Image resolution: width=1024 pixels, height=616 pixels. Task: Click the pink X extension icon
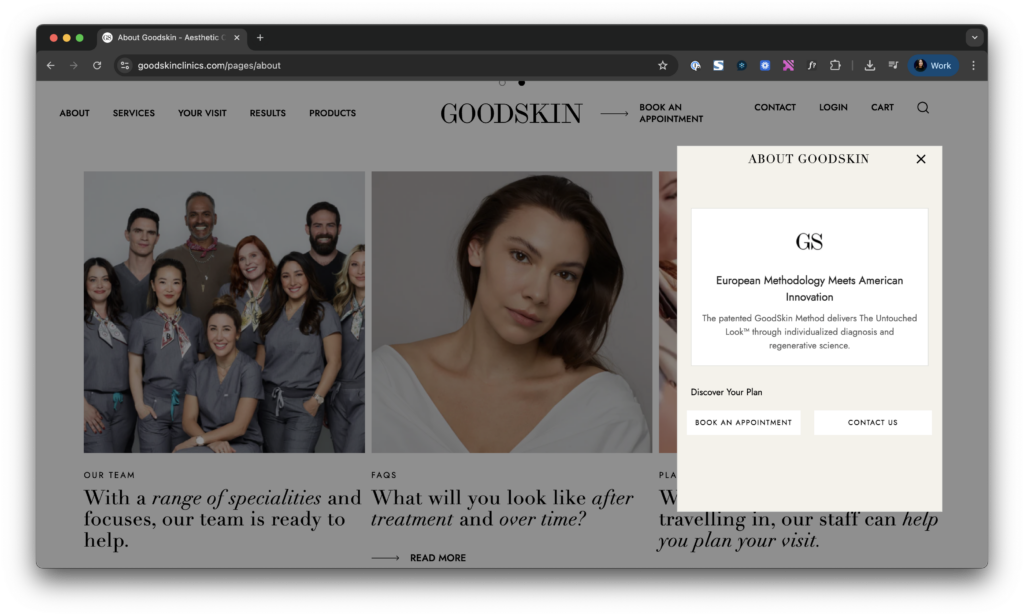pyautogui.click(x=788, y=64)
